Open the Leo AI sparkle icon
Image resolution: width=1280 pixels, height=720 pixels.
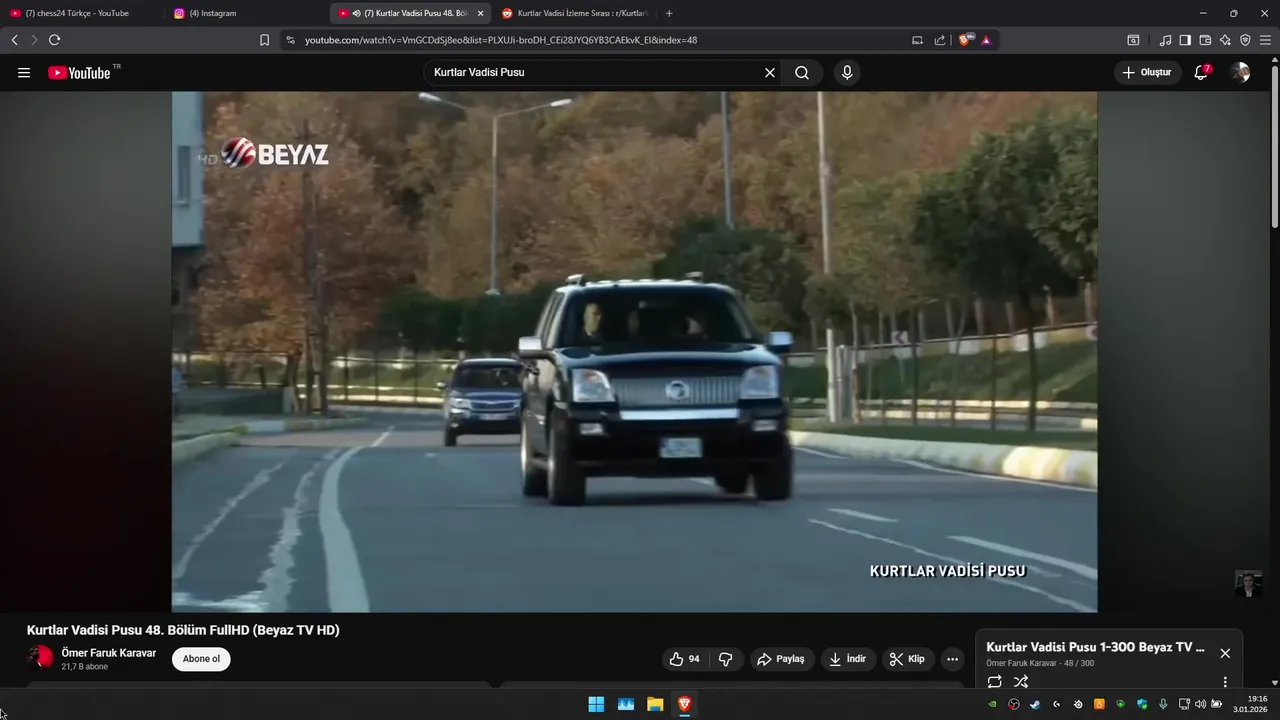click(x=1225, y=40)
